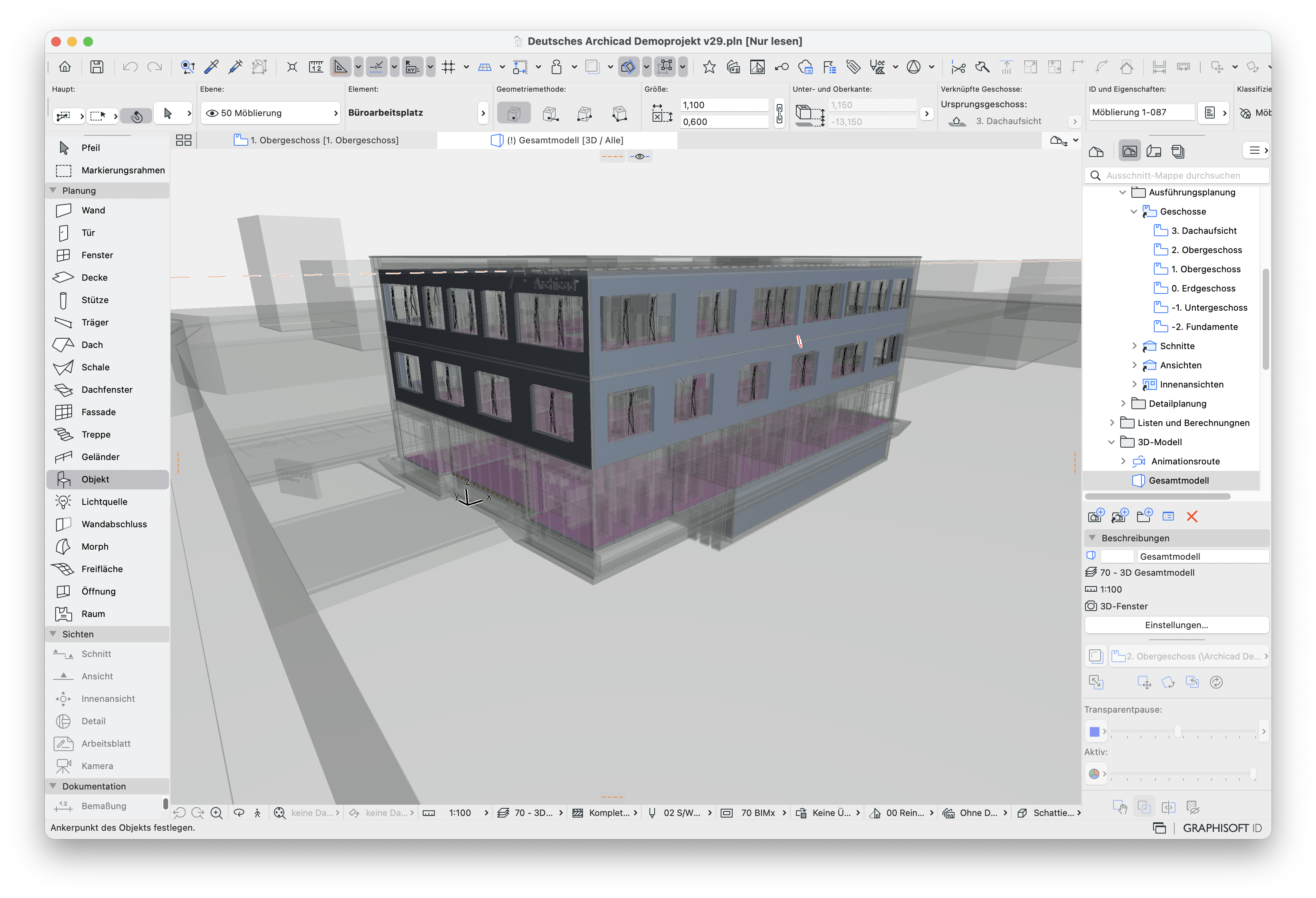Click the orbit icon in bottom bar
Screen dimensions: 1316x898
tap(239, 813)
